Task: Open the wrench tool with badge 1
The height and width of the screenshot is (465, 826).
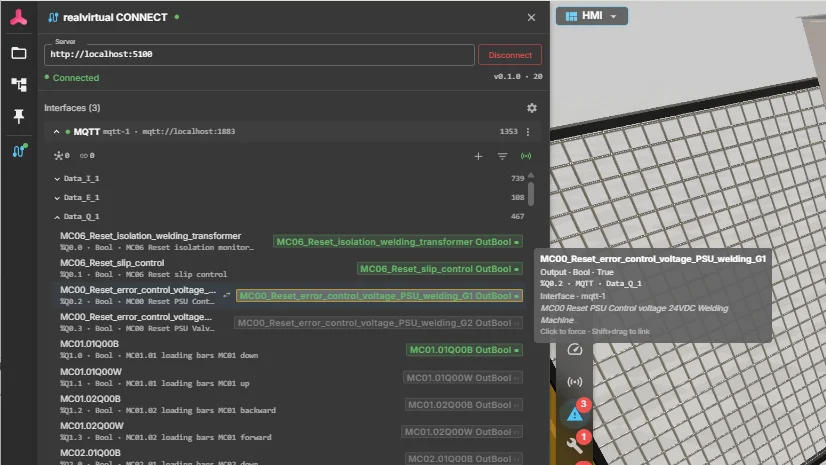Action: coord(575,444)
